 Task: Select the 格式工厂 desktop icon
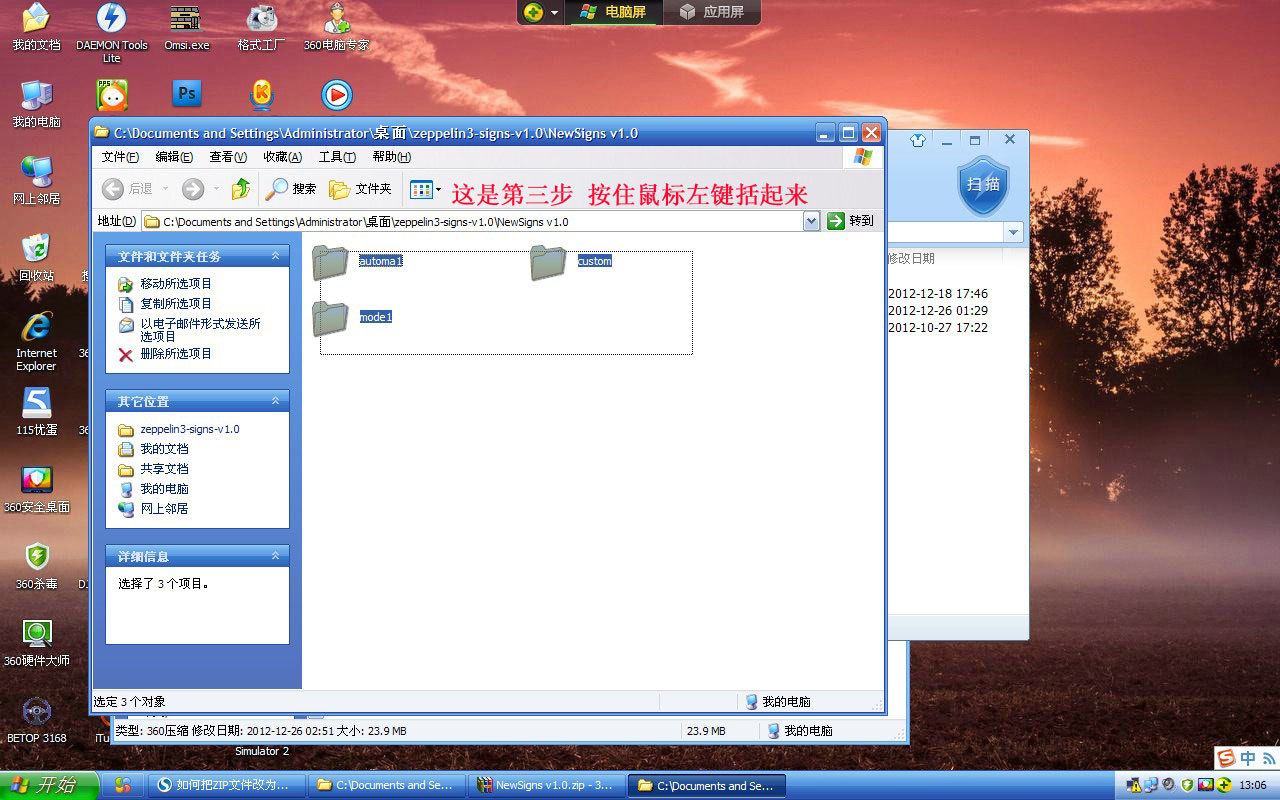point(261,27)
